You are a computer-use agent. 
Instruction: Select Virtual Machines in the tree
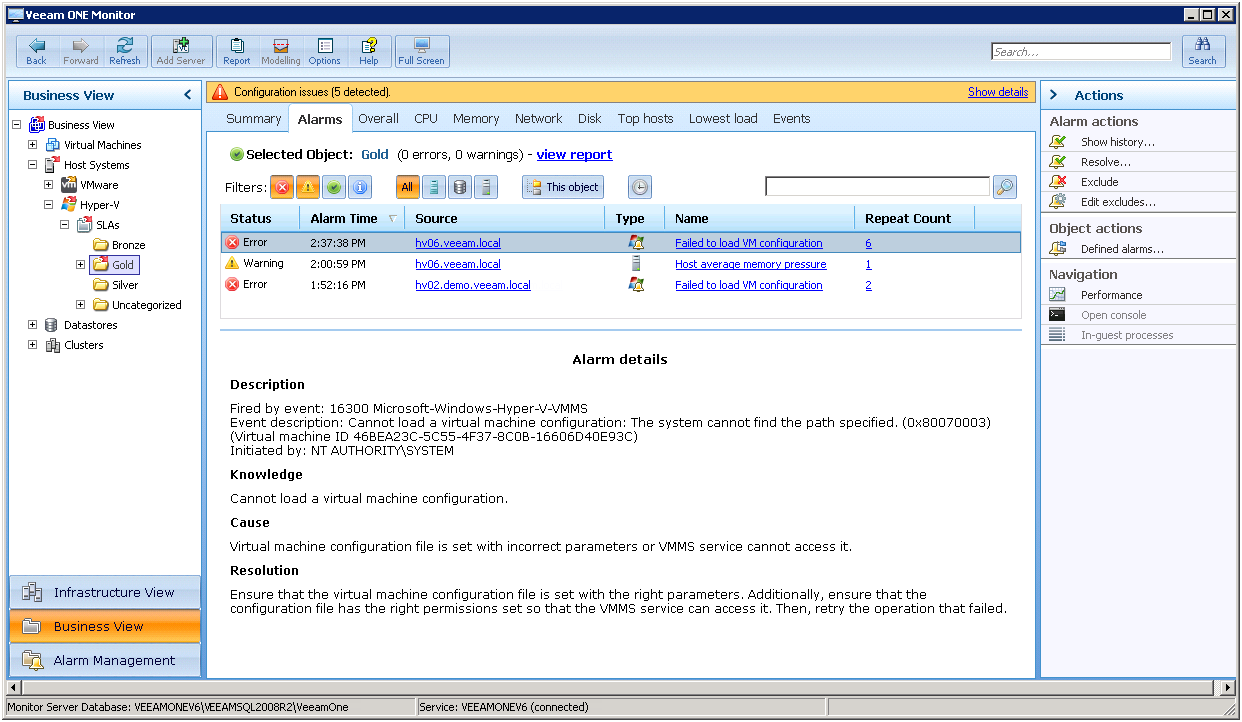click(103, 145)
